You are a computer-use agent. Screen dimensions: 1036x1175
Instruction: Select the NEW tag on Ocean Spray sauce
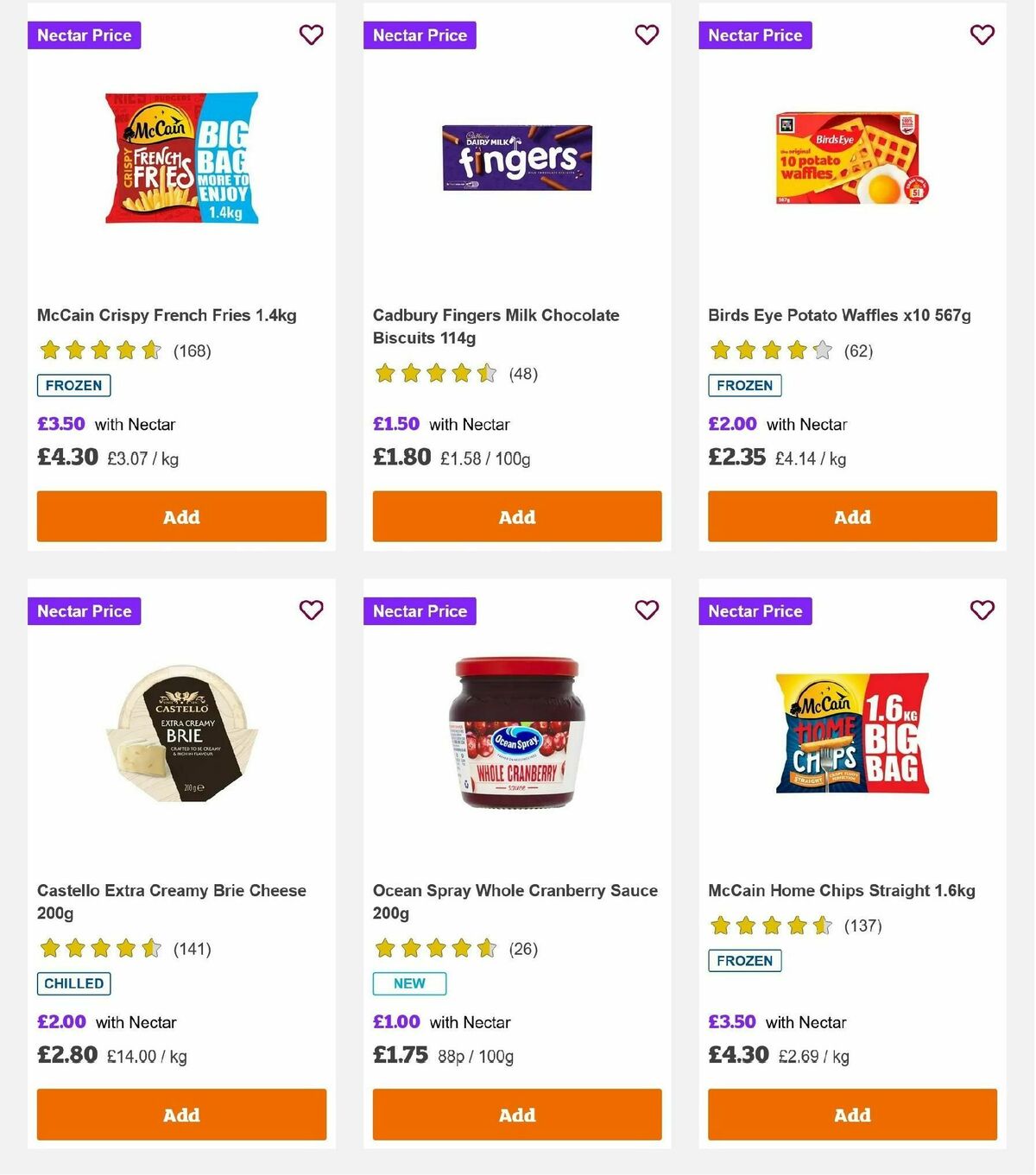point(408,982)
